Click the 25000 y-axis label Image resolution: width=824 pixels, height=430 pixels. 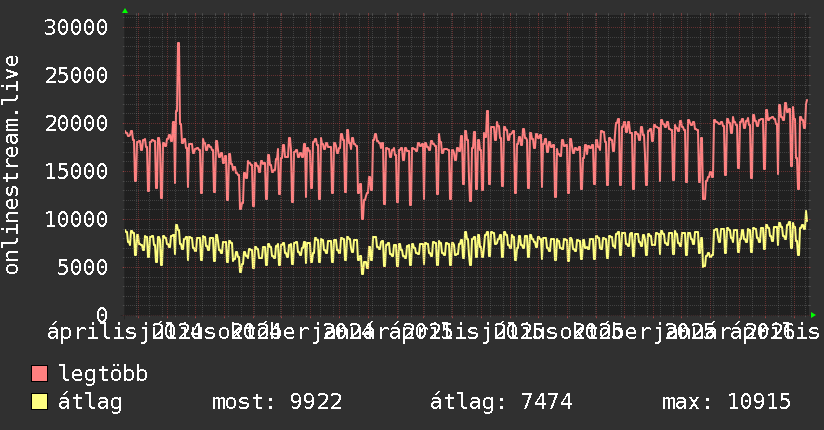click(x=76, y=76)
